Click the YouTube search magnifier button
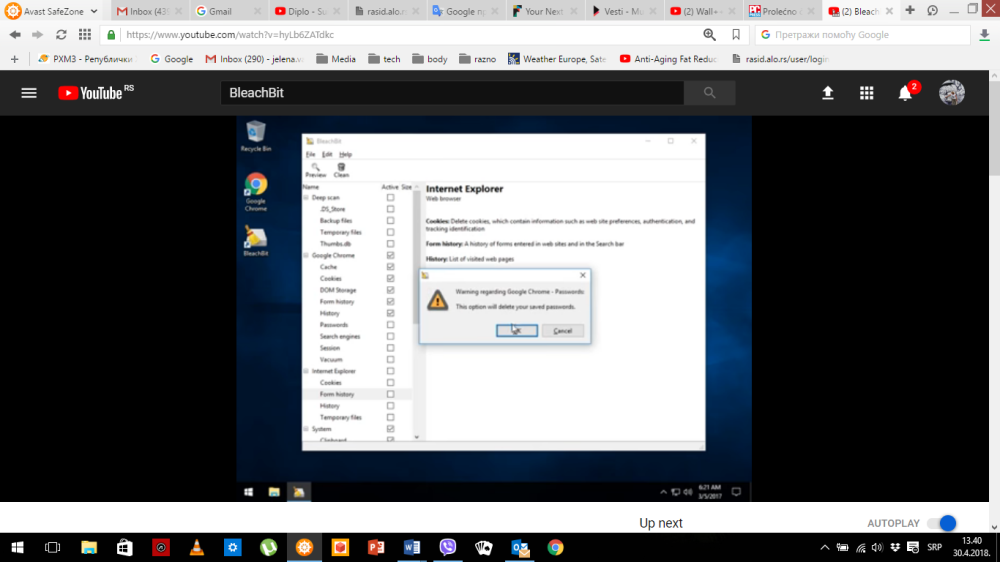The width and height of the screenshot is (1000, 562). click(710, 93)
